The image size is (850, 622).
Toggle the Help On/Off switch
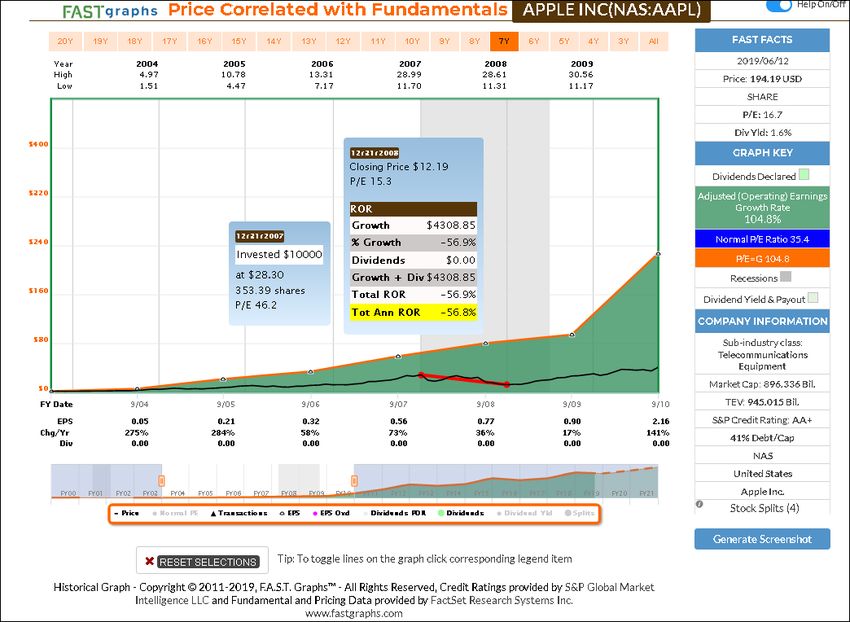pyautogui.click(x=779, y=5)
